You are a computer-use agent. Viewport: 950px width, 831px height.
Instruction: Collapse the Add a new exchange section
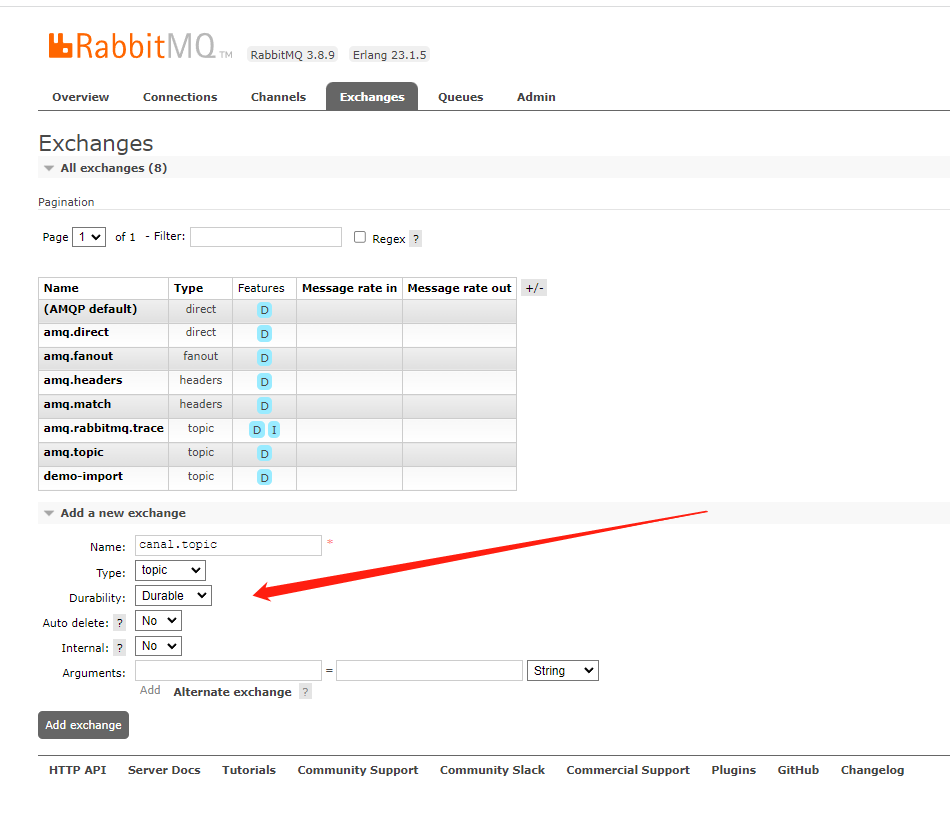[123, 513]
